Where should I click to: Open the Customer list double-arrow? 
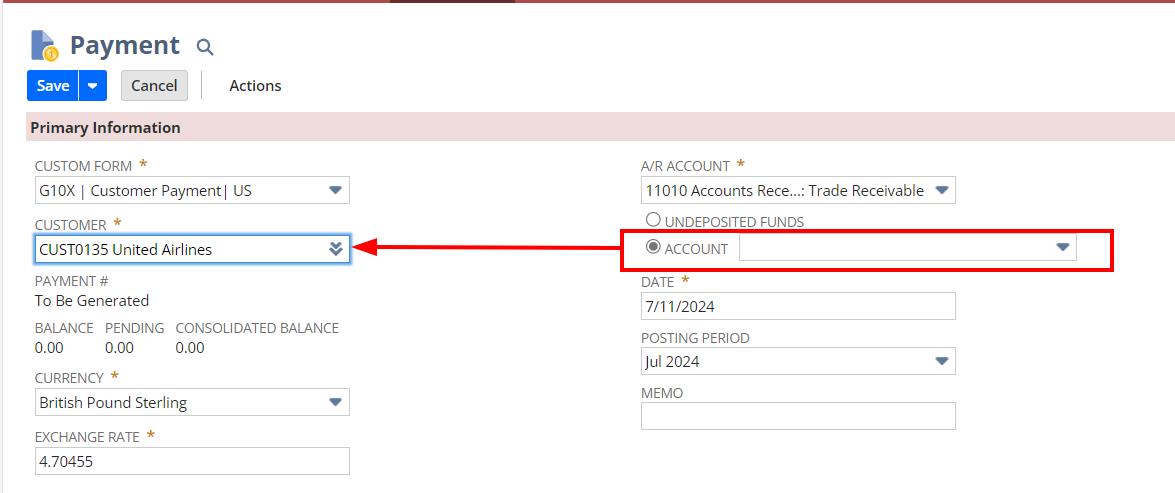[x=336, y=249]
